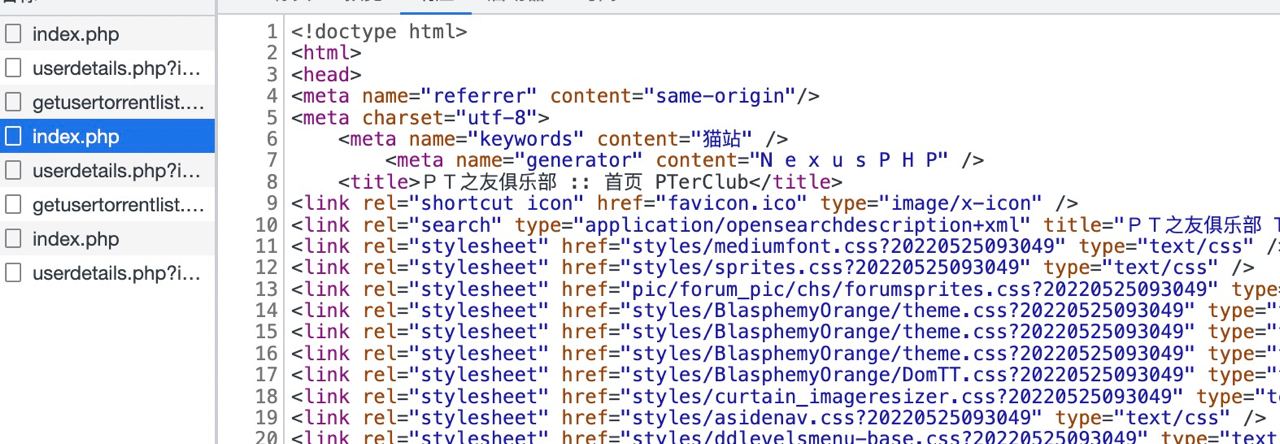Click the doctype html declaration on line 1

pos(379,31)
